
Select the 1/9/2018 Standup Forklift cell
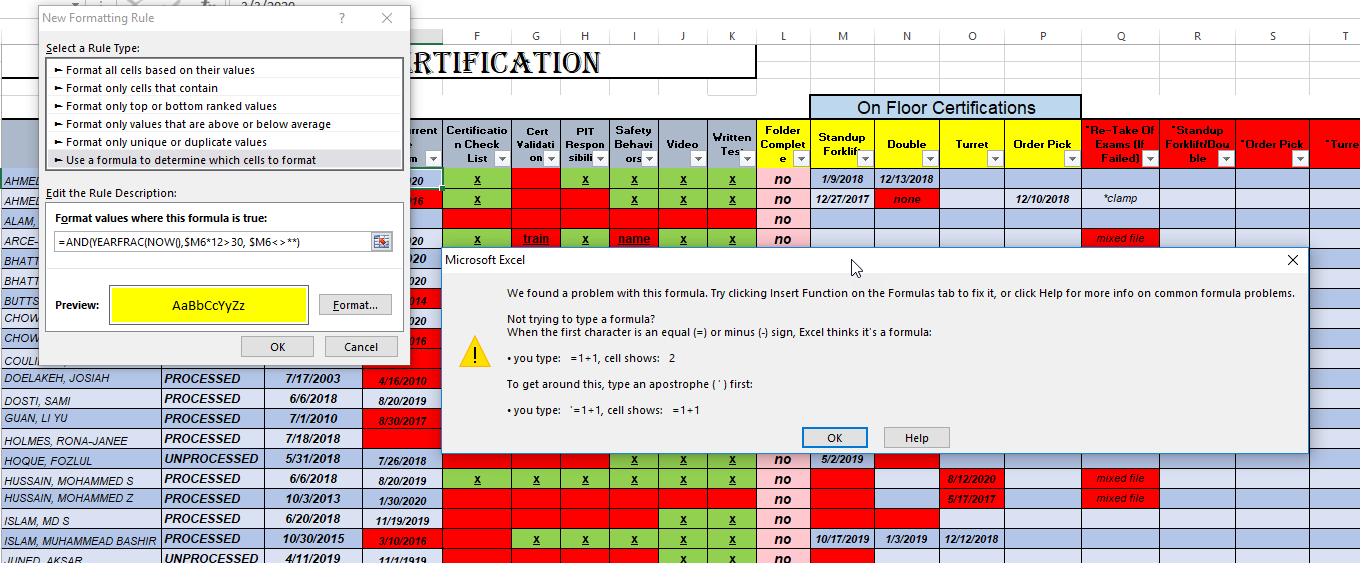(x=842, y=179)
